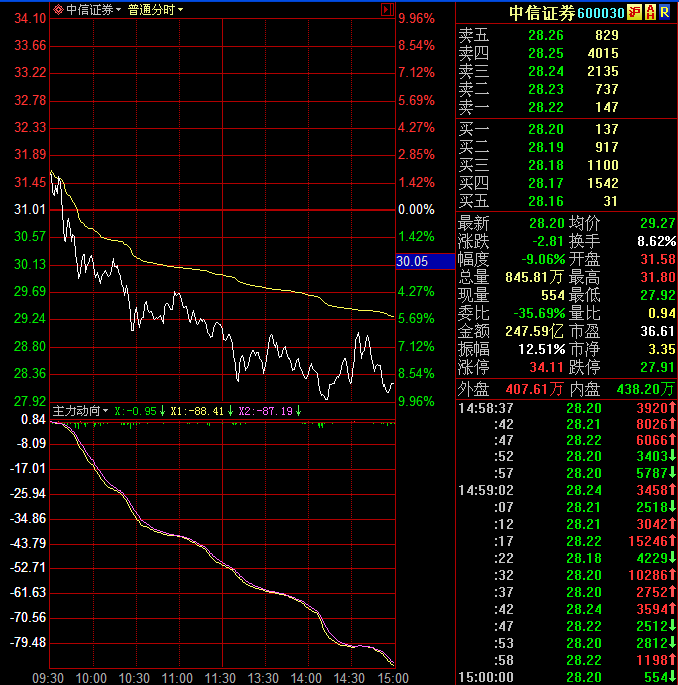Open the 中信证券 stock name dropdown

pos(93,9)
